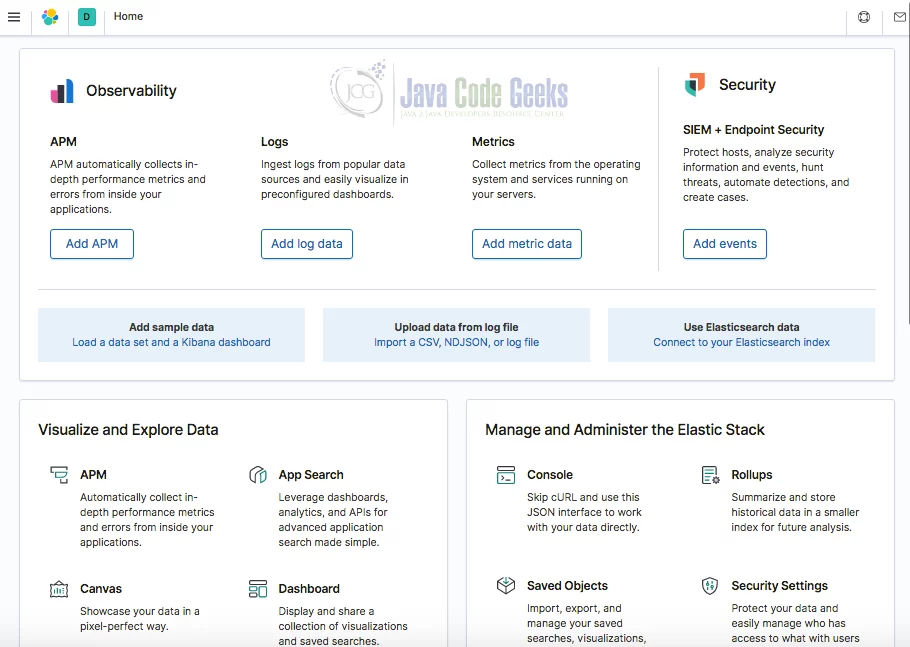Click the Elastic logo icon
Image resolution: width=910 pixels, height=647 pixels.
(50, 17)
